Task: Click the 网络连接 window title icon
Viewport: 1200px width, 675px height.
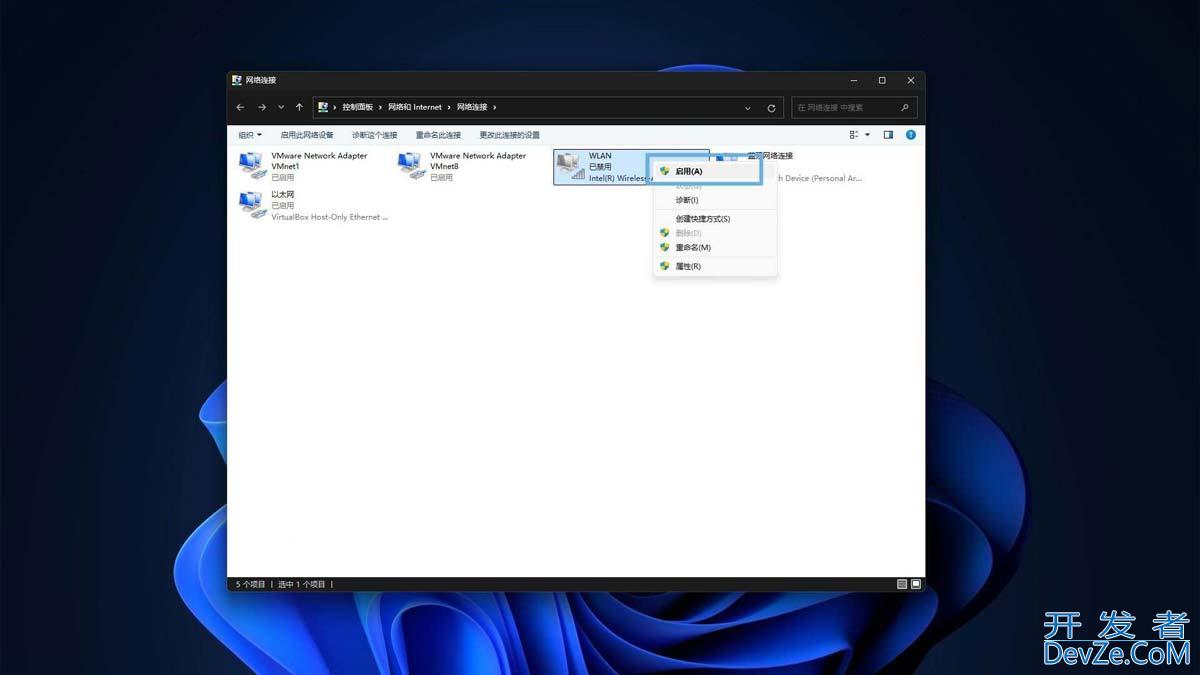Action: [x=237, y=80]
